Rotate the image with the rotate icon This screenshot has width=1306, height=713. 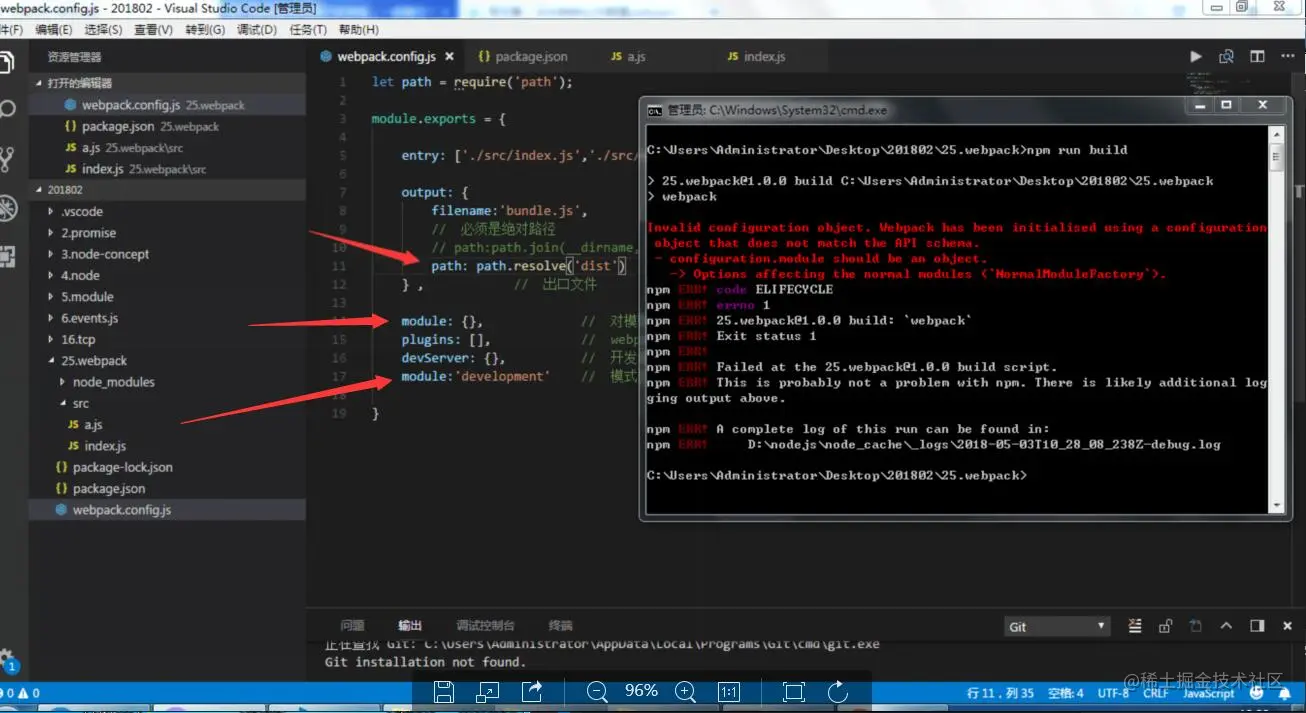click(x=838, y=691)
